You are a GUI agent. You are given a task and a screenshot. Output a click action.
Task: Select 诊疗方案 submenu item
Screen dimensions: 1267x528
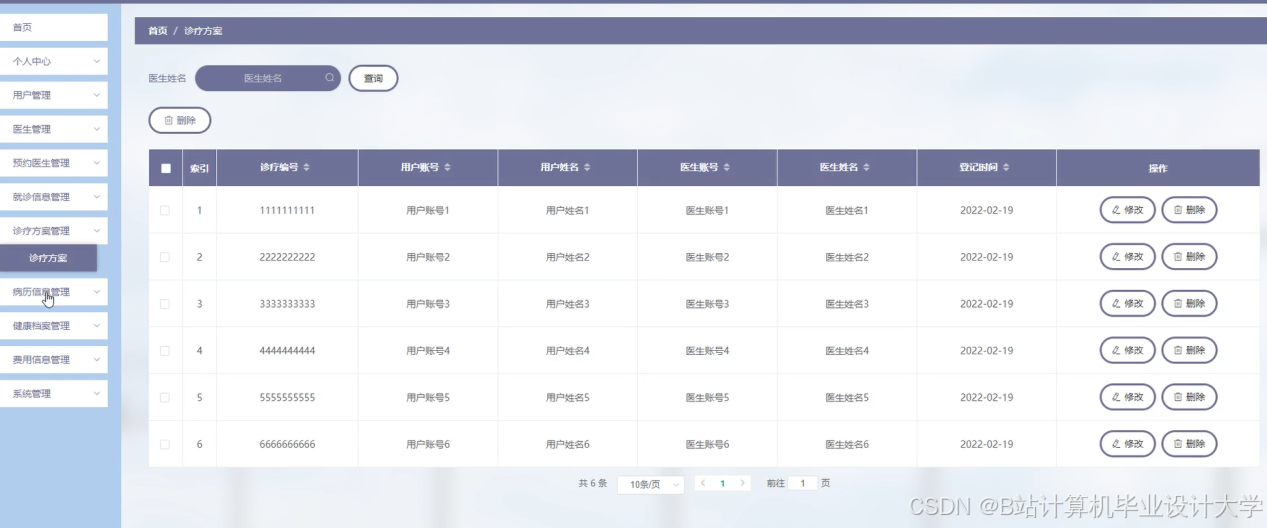point(48,258)
